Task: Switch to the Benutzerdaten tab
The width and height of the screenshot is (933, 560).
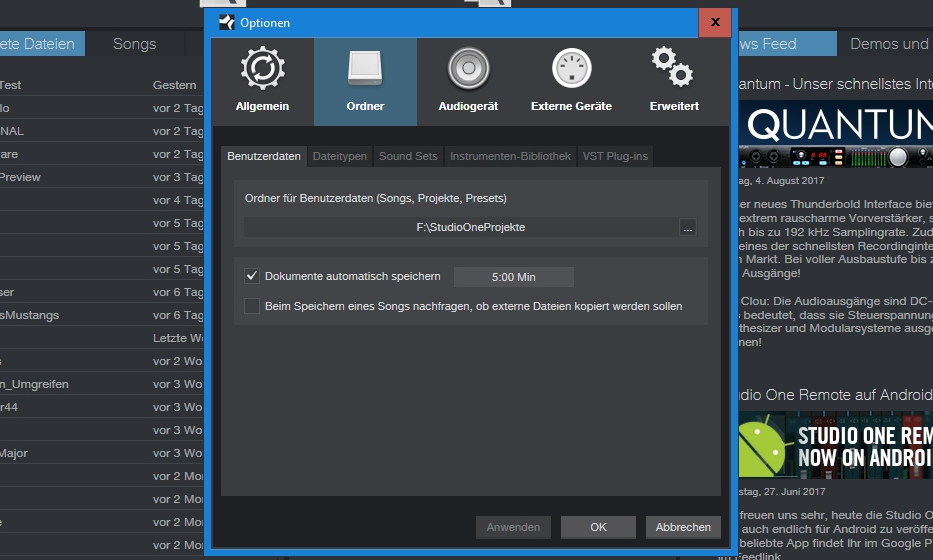Action: coord(264,157)
